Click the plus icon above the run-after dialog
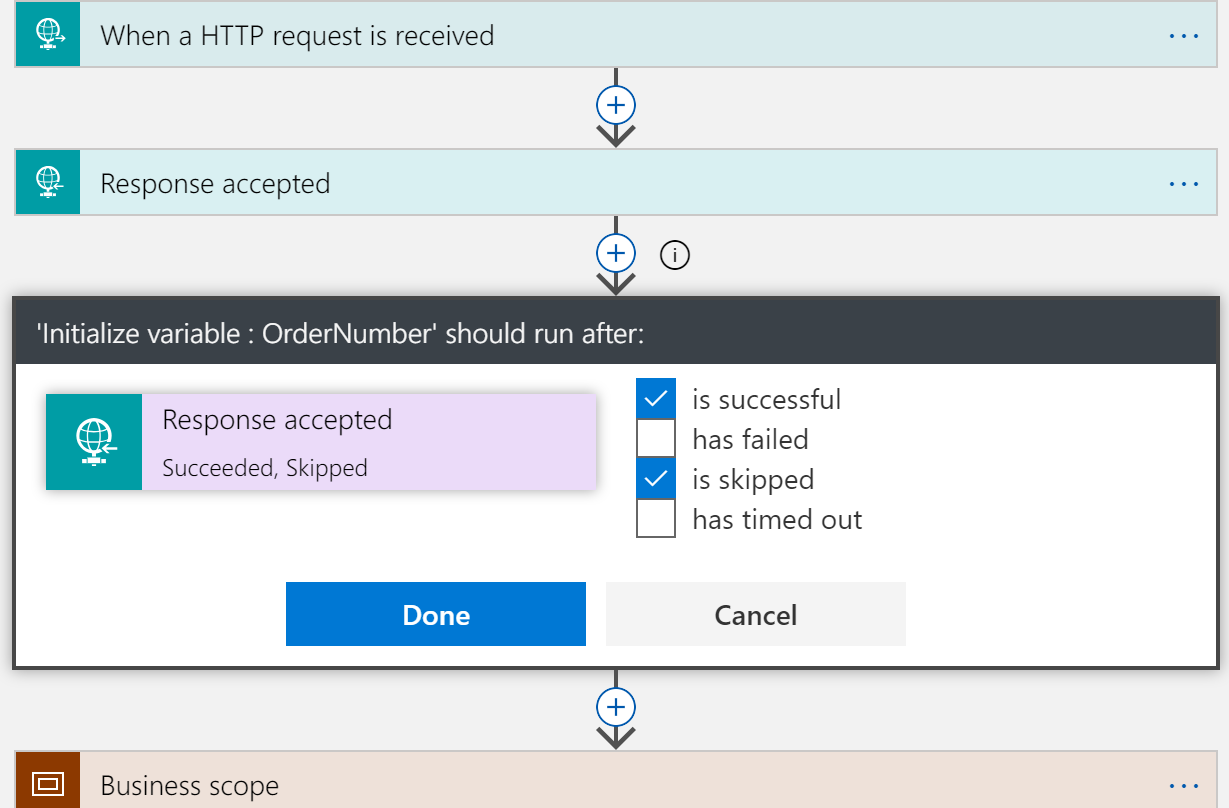The width and height of the screenshot is (1229, 808). tap(616, 253)
